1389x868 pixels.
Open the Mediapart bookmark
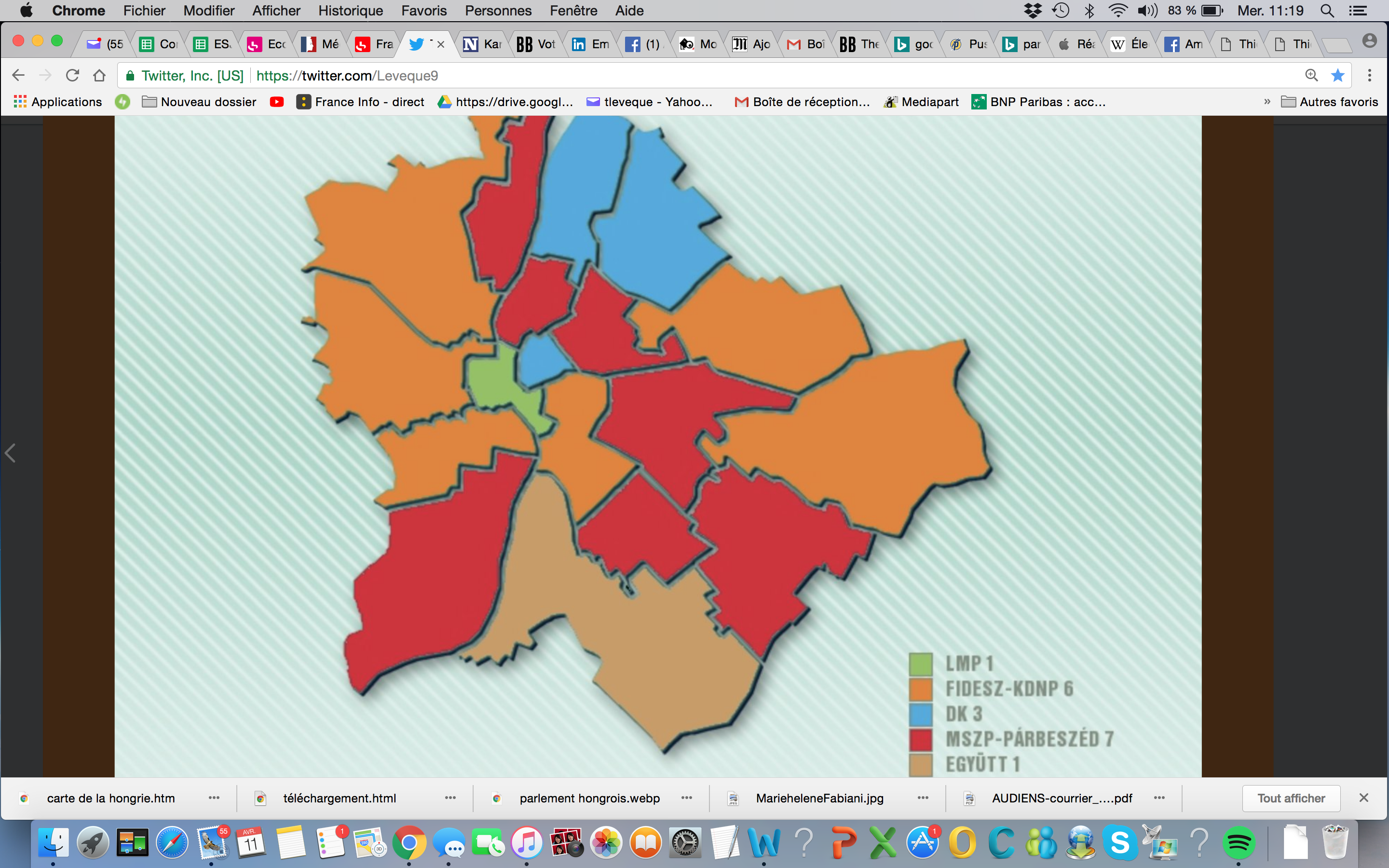[x=921, y=102]
